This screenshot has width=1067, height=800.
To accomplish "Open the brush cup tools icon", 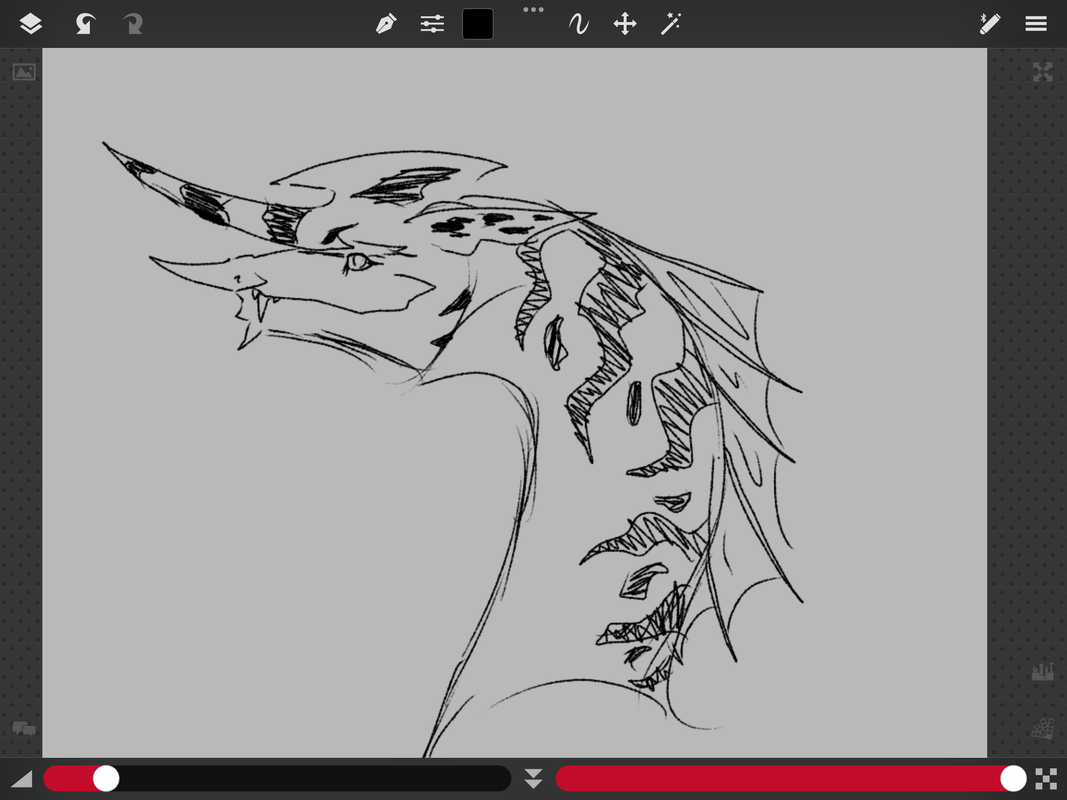I will pyautogui.click(x=1043, y=671).
